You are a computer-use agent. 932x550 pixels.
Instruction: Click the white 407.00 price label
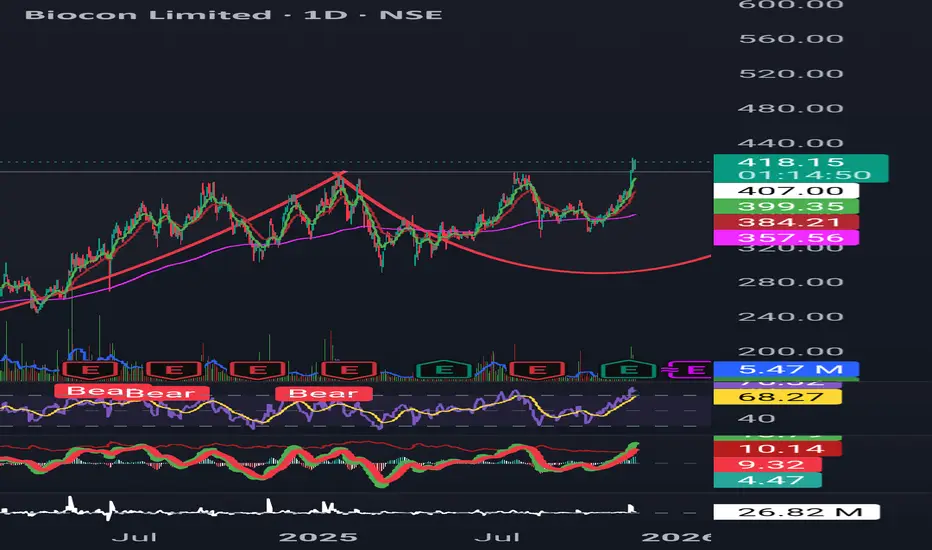tap(786, 191)
